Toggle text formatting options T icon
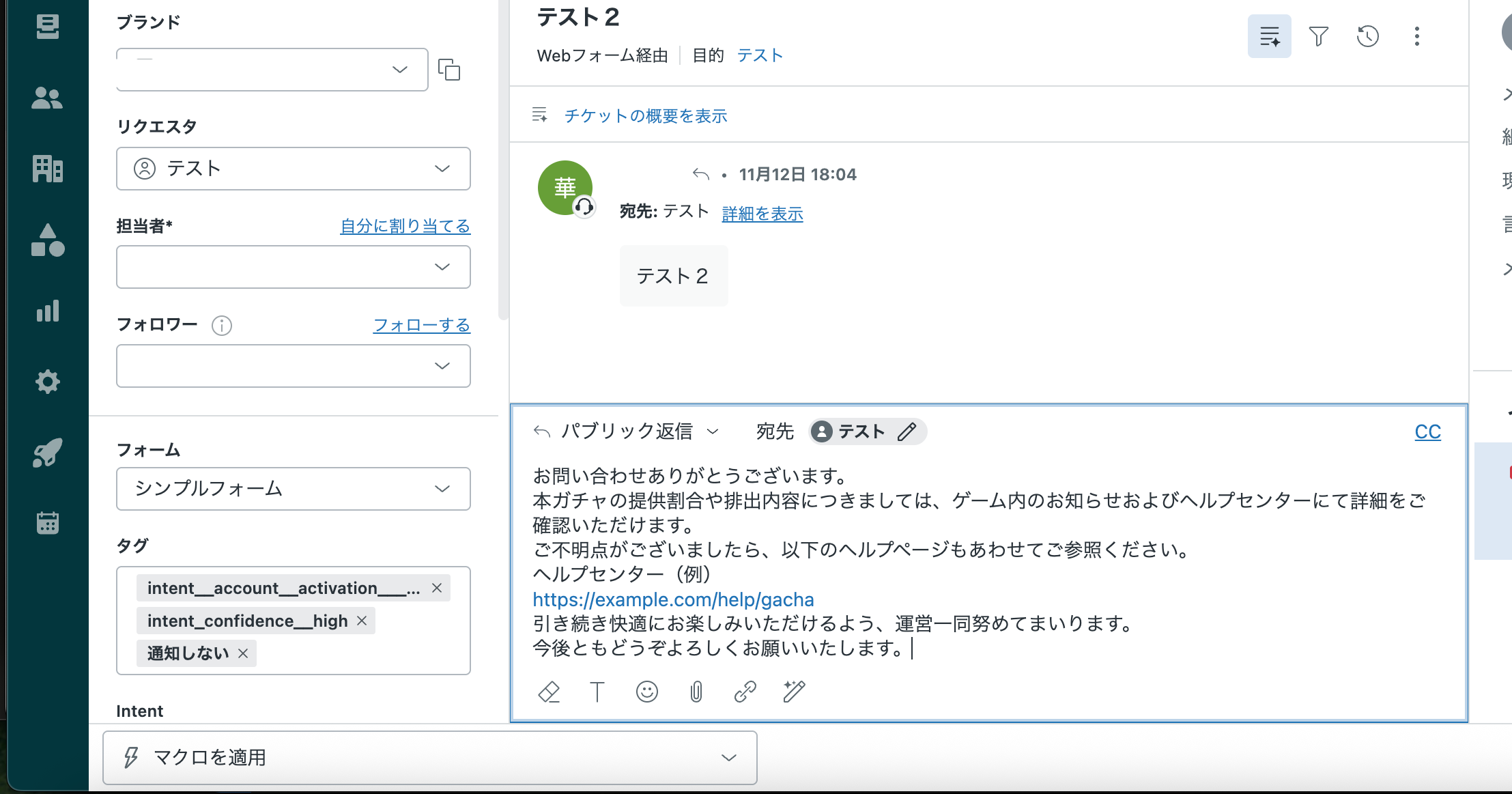The height and width of the screenshot is (794, 1512). (597, 692)
